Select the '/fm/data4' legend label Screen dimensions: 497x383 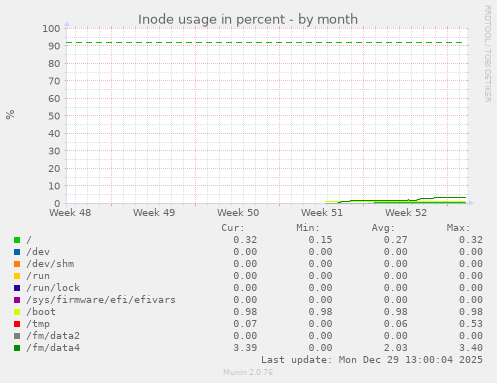(x=53, y=348)
